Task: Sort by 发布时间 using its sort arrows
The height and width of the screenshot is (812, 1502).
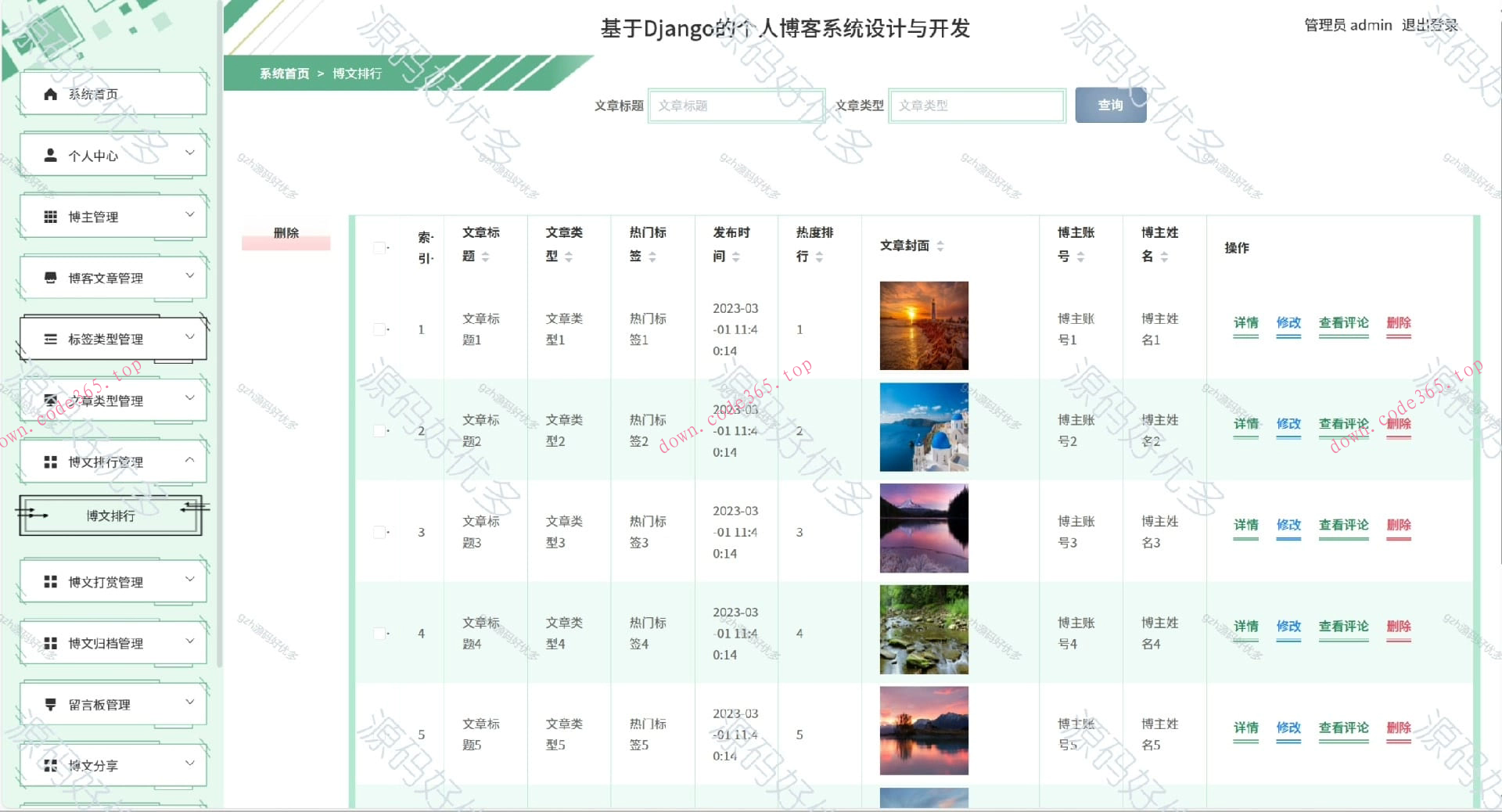Action: coord(738,257)
